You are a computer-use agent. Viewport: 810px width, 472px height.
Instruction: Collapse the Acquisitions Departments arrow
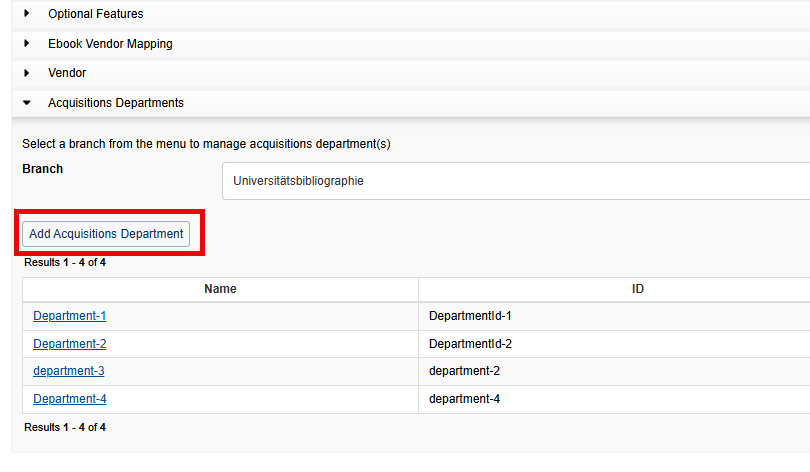click(x=27, y=103)
